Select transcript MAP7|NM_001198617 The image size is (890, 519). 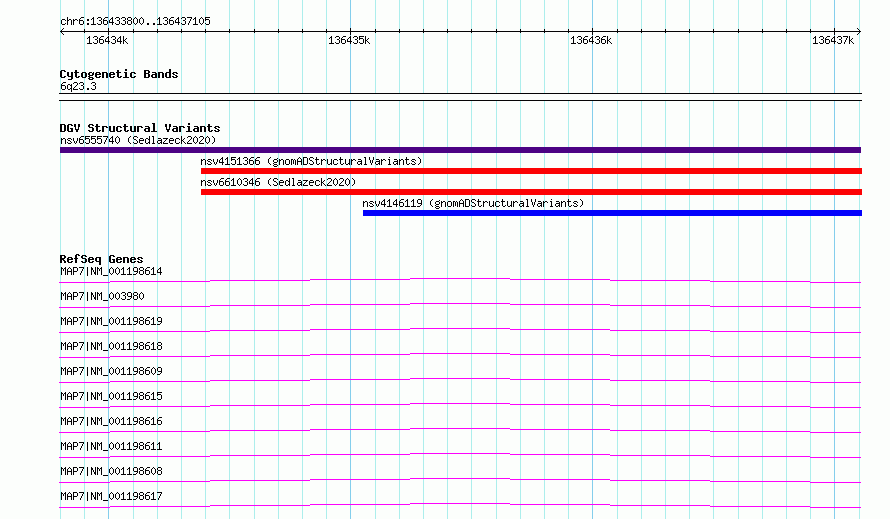(111, 496)
